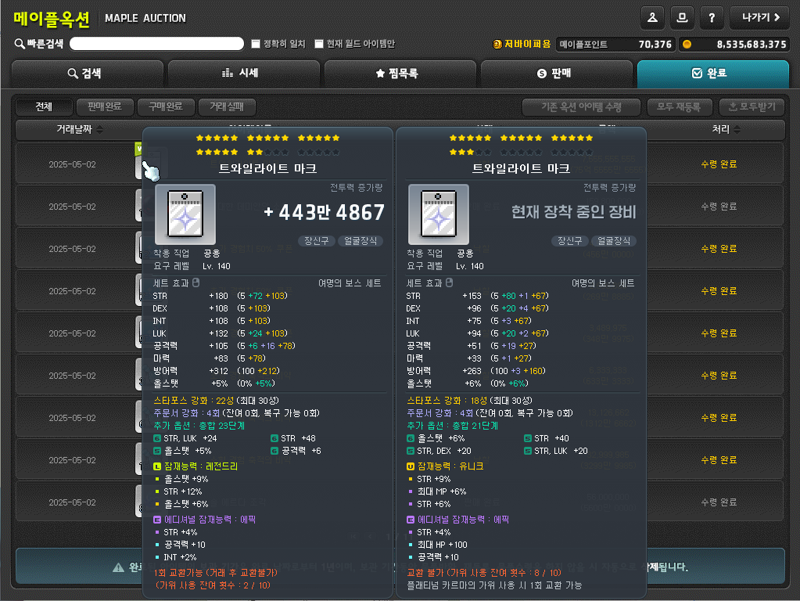This screenshot has width=800, height=601.
Task: Click the STR +48 bonus option icon
Action: click(274, 438)
